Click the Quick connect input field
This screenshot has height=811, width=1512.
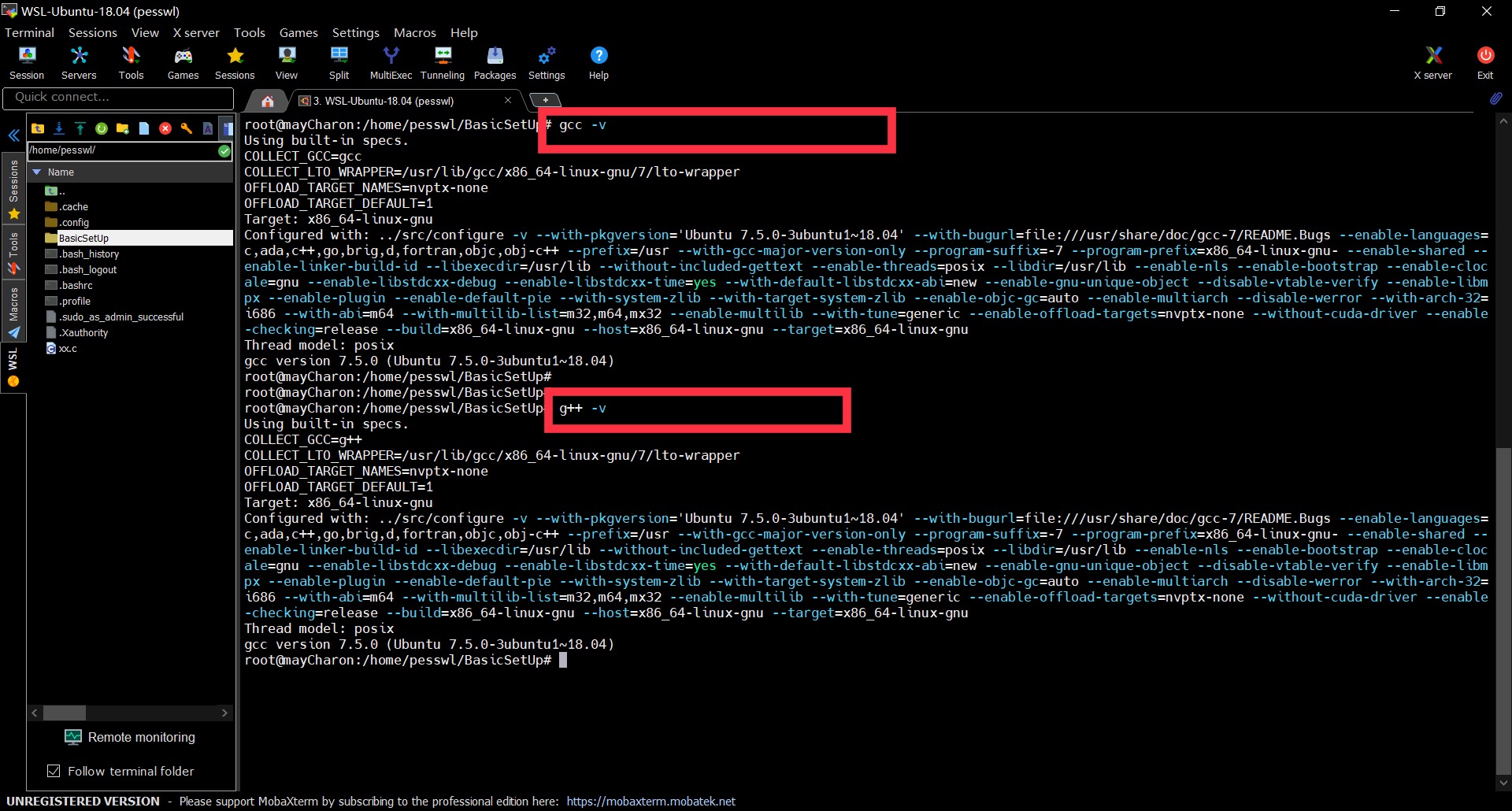pos(118,97)
